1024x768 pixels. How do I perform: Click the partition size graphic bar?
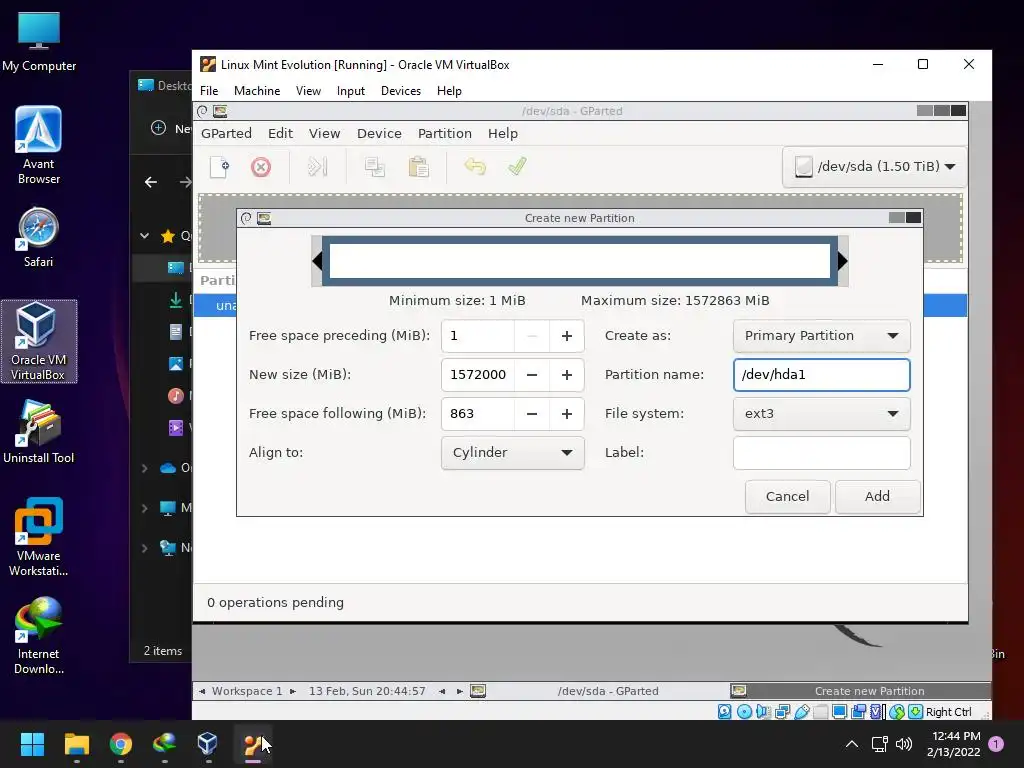(x=580, y=261)
